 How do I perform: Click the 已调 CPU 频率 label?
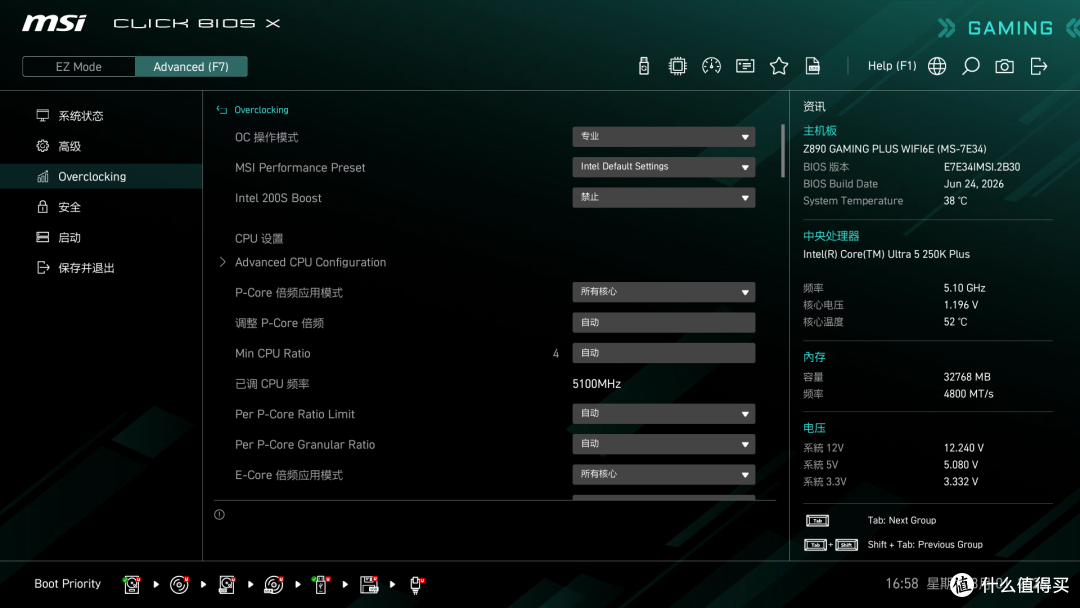[272, 384]
